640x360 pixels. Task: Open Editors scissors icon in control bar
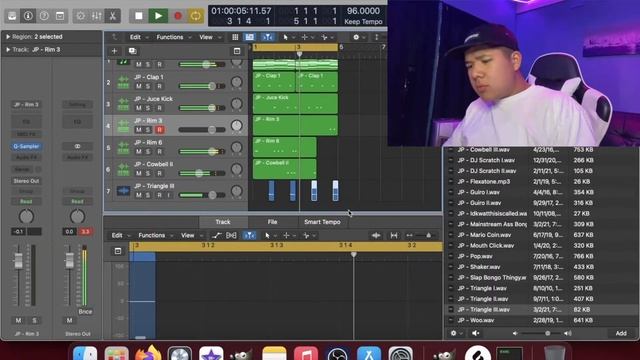click(x=113, y=16)
